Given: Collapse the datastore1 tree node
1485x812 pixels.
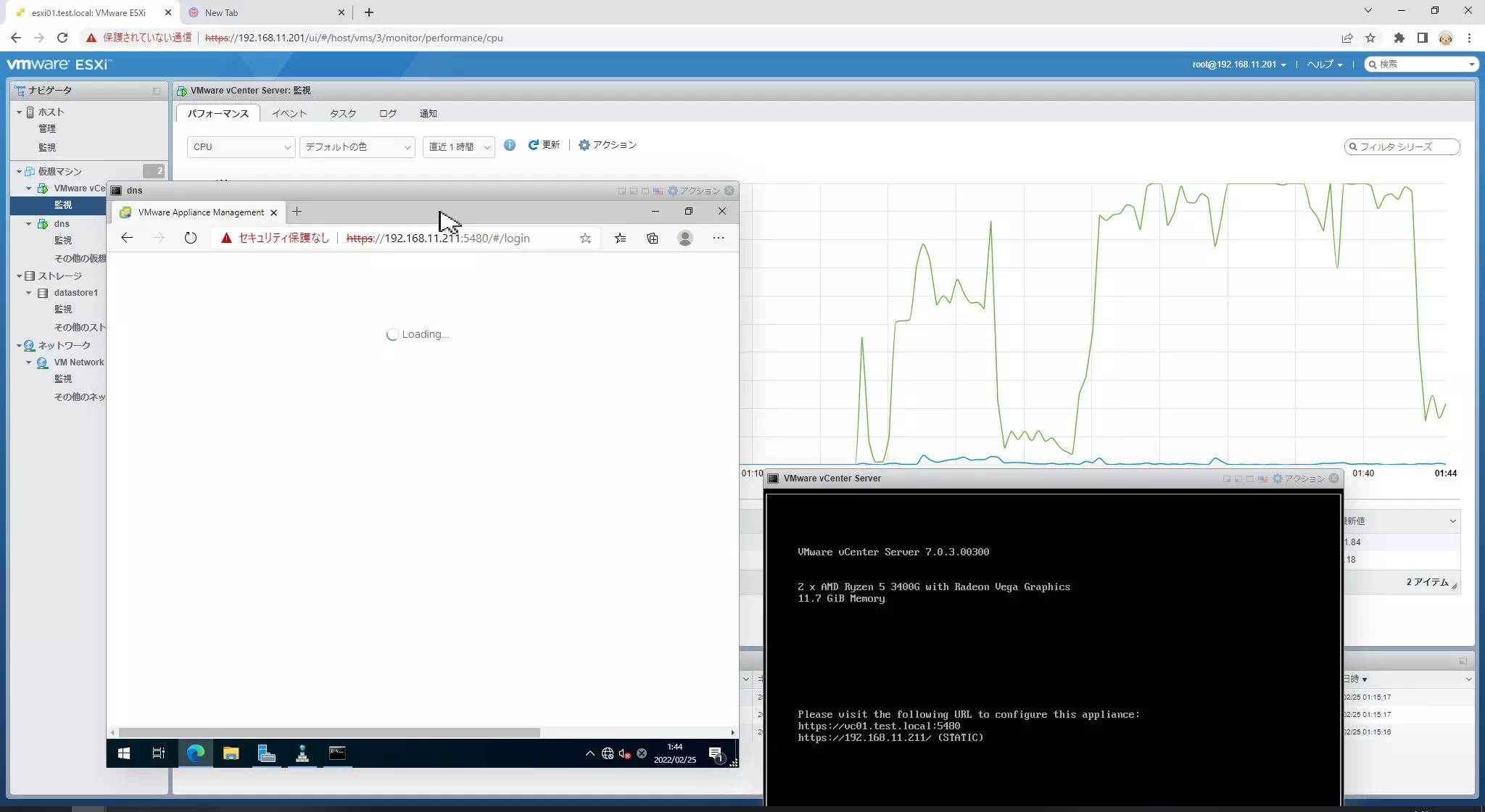Looking at the screenshot, I should point(29,293).
